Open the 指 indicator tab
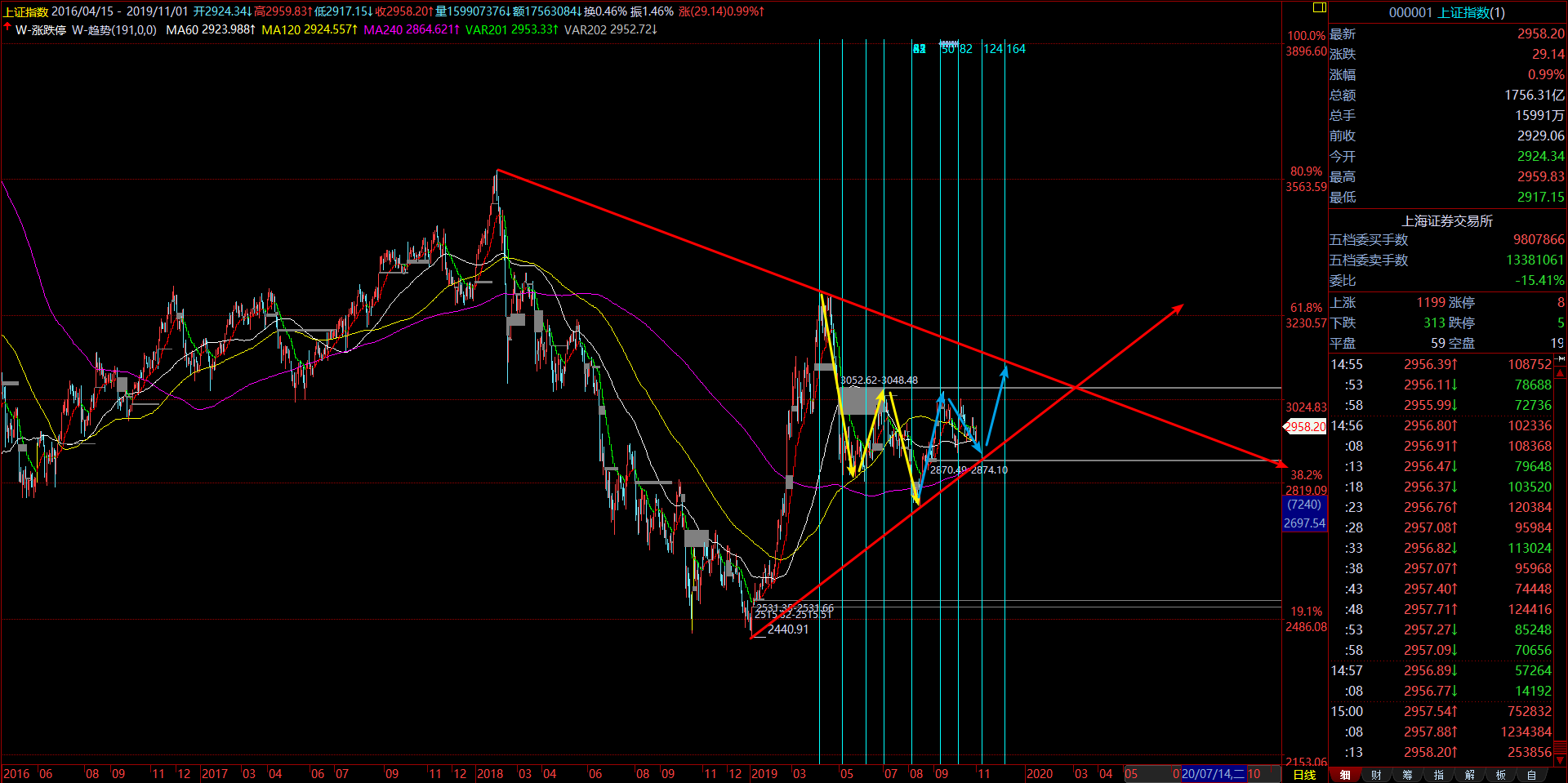 tap(1438, 775)
